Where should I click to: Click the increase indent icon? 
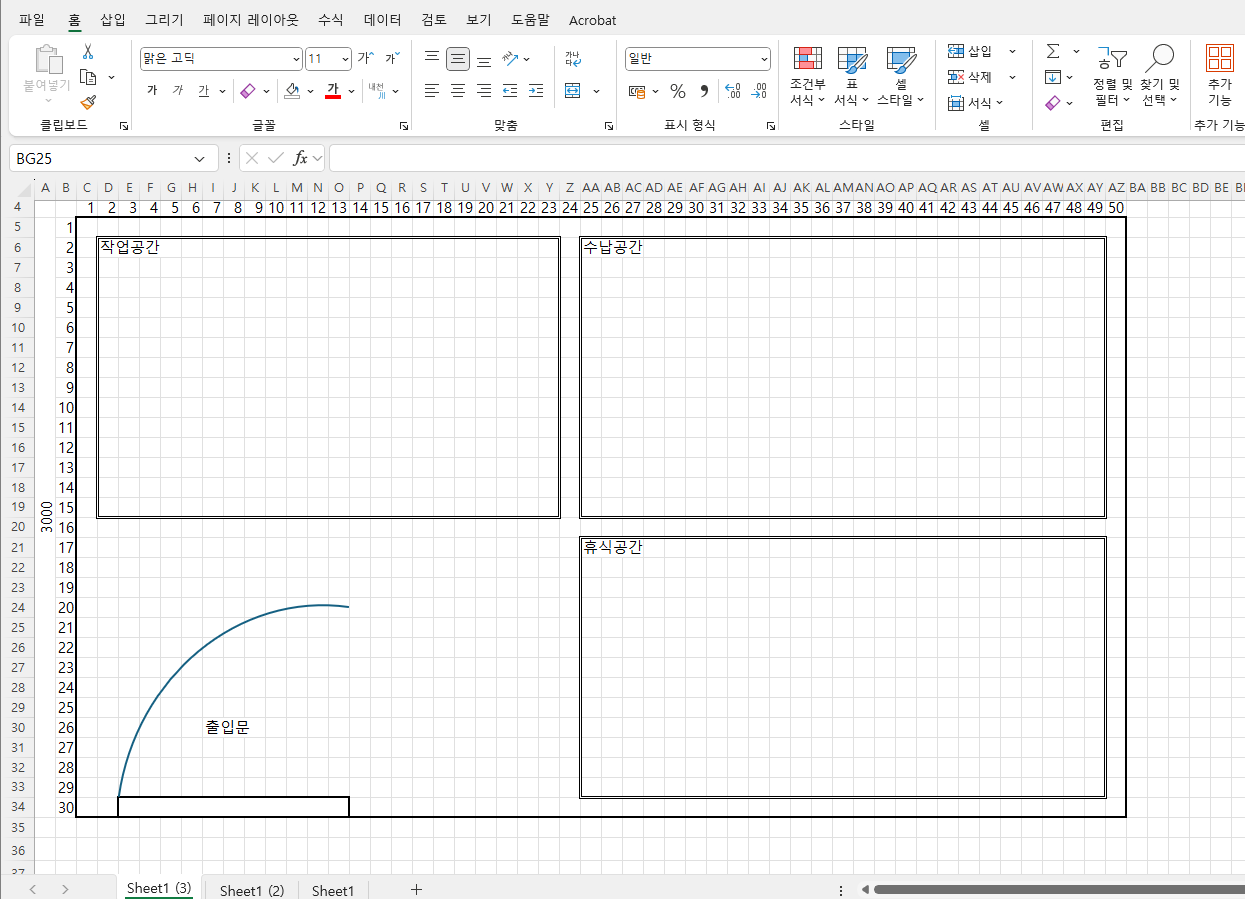pyautogui.click(x=536, y=91)
